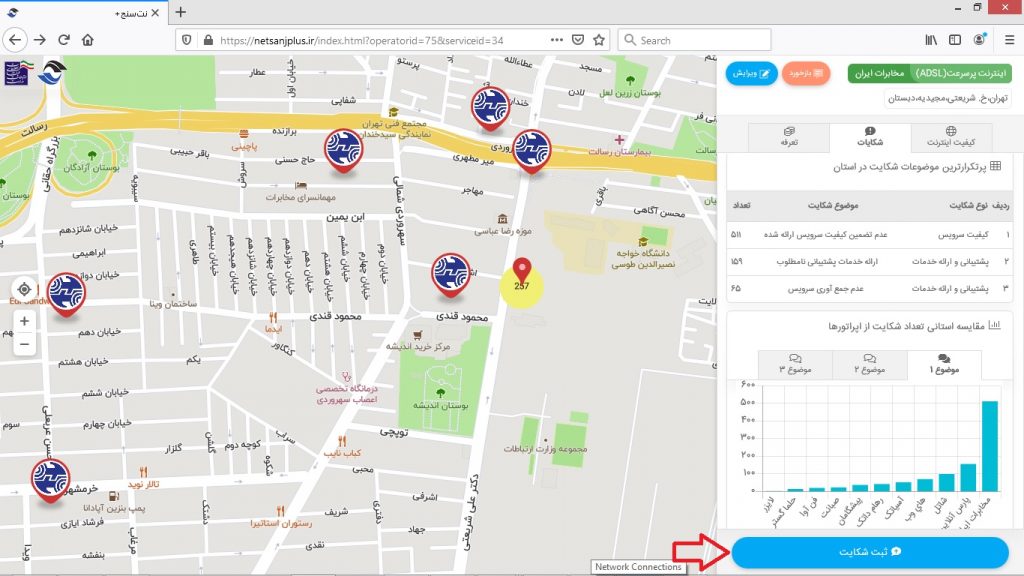The width and height of the screenshot is (1024, 576).
Task: Click the orange بازخورد feedback button
Action: tap(806, 73)
